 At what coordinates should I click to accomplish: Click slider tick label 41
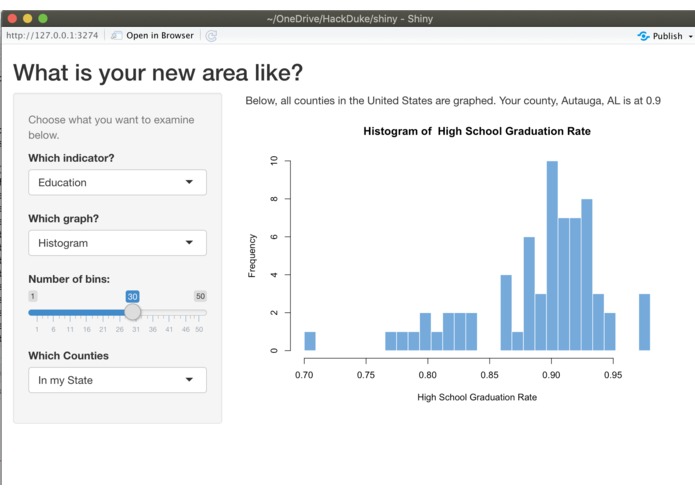(169, 329)
